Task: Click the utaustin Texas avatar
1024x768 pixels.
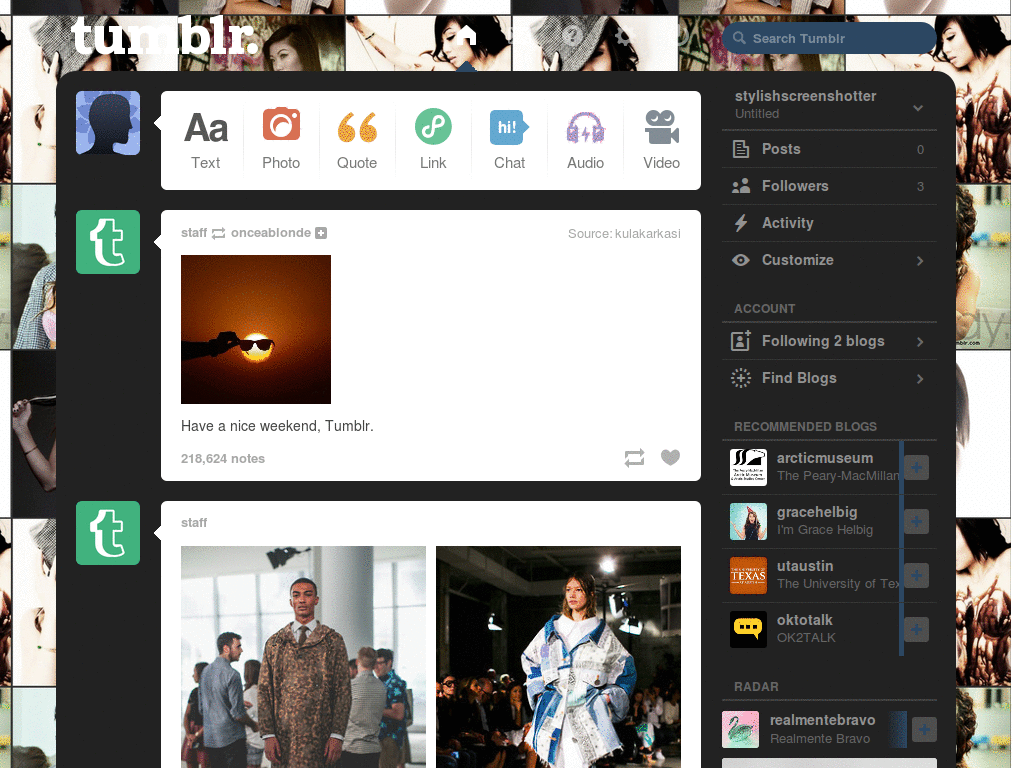Action: pyautogui.click(x=748, y=575)
